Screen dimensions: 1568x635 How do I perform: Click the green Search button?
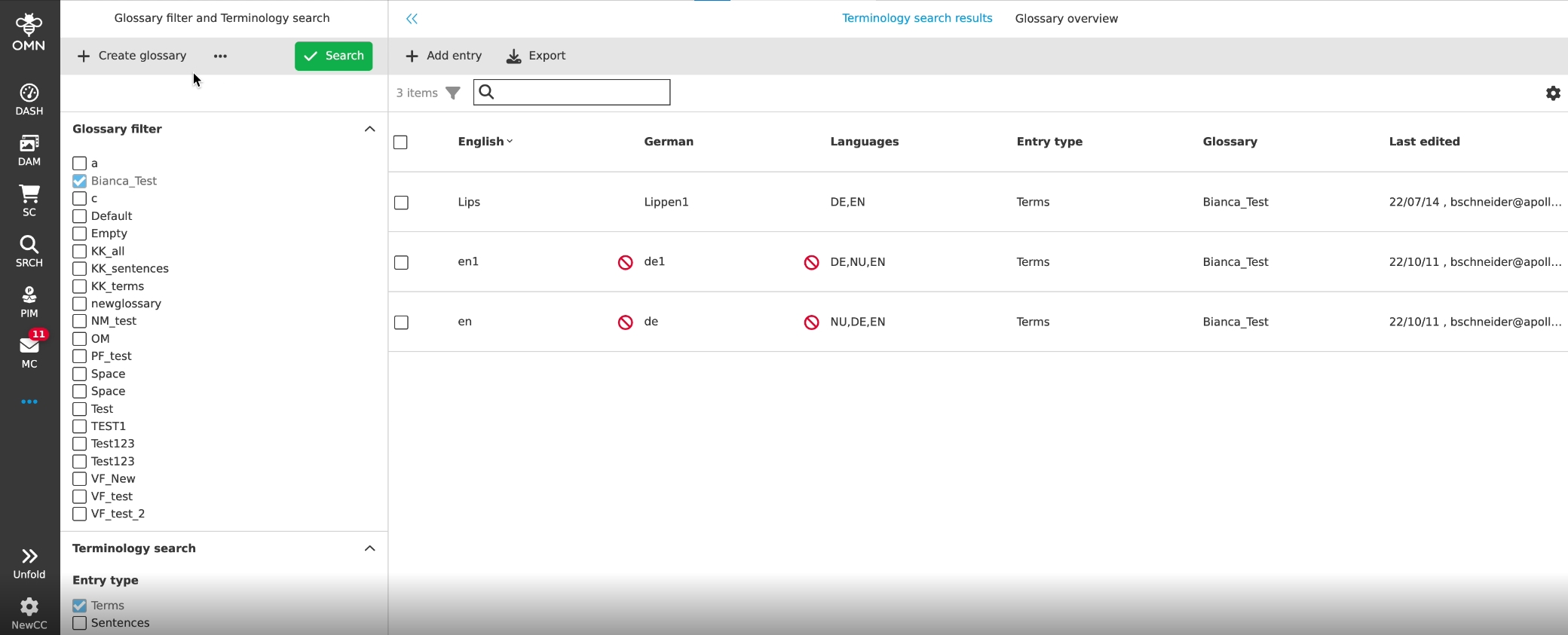coord(333,56)
